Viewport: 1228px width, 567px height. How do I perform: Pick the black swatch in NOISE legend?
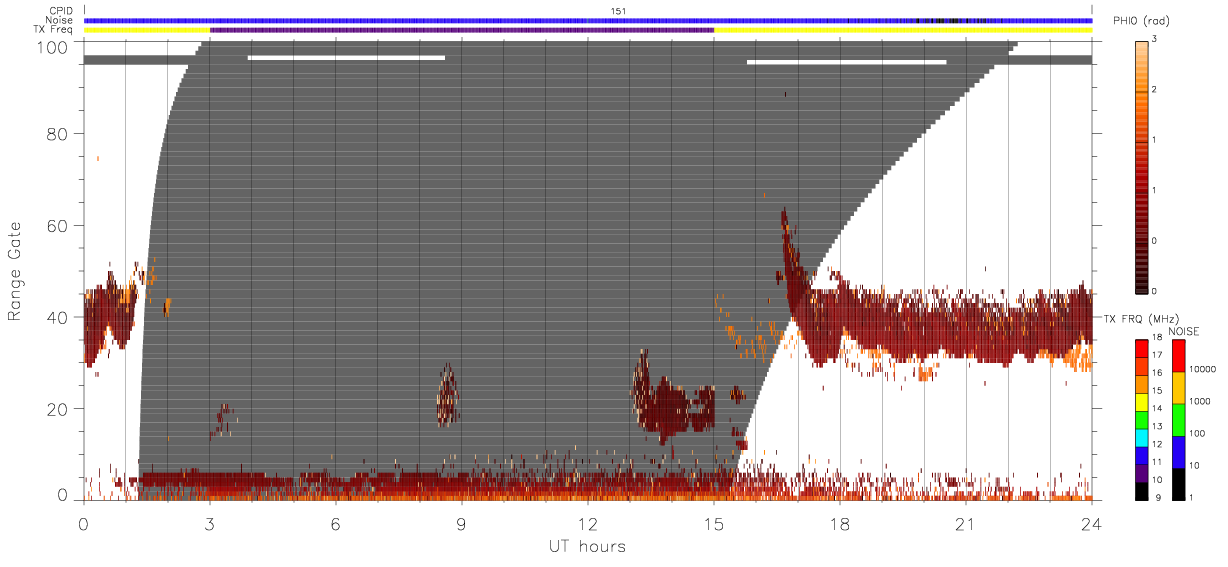tap(1180, 484)
